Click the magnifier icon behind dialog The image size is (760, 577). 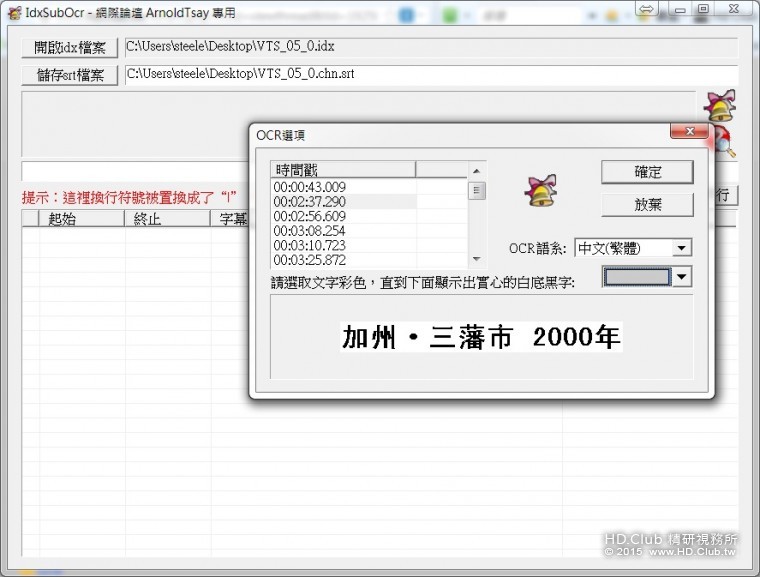click(725, 143)
